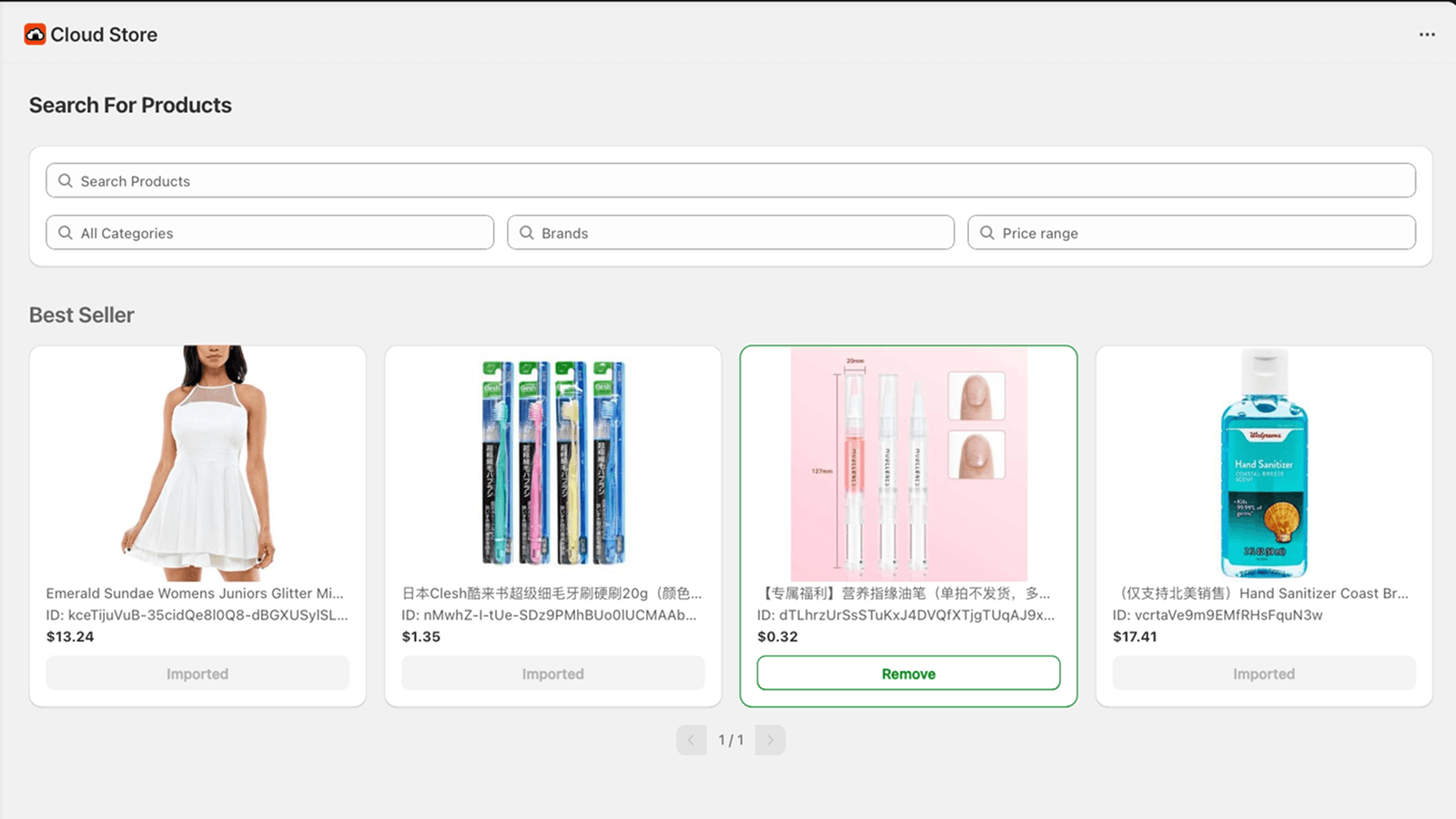Click the 日本Clesh toothbrush product title
Viewport: 1456px width, 819px height.
[551, 593]
